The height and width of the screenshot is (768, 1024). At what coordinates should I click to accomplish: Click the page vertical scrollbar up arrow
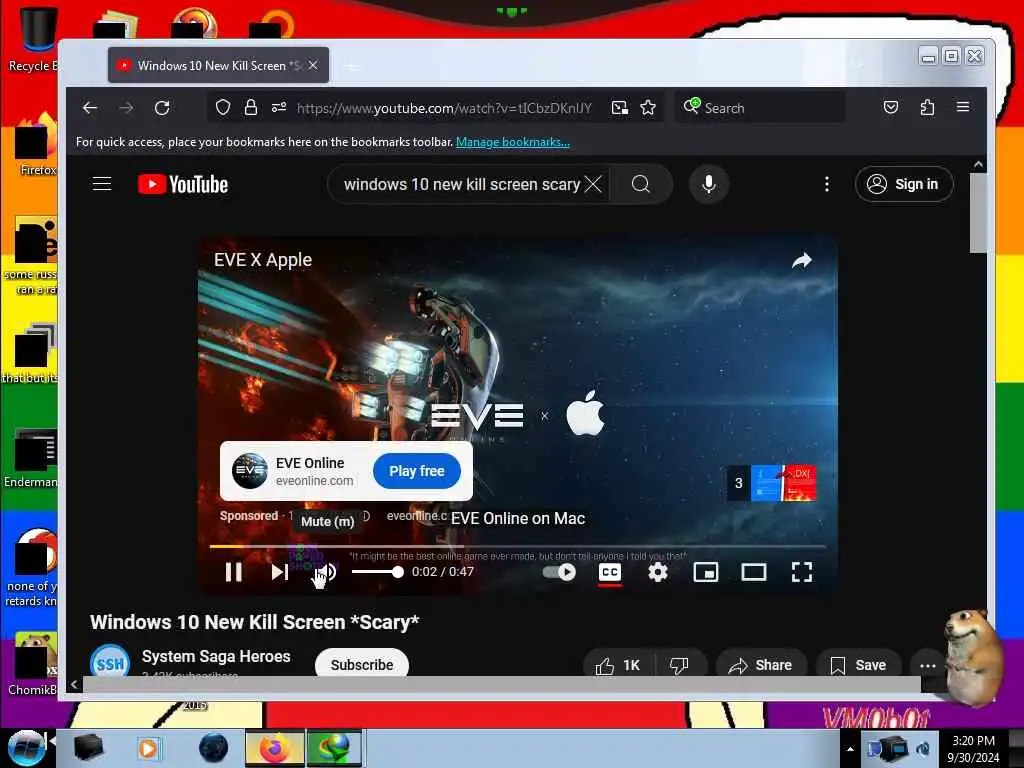pyautogui.click(x=978, y=165)
